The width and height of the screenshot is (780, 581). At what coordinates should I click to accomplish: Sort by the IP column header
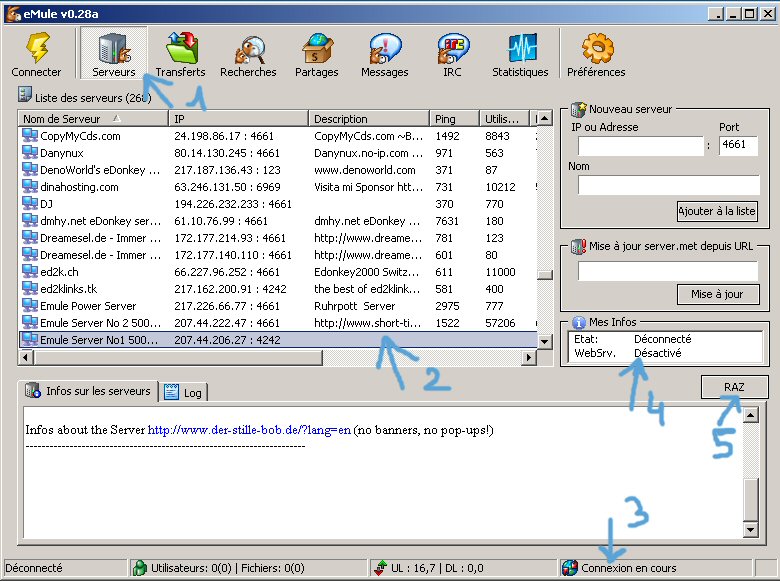click(x=239, y=119)
